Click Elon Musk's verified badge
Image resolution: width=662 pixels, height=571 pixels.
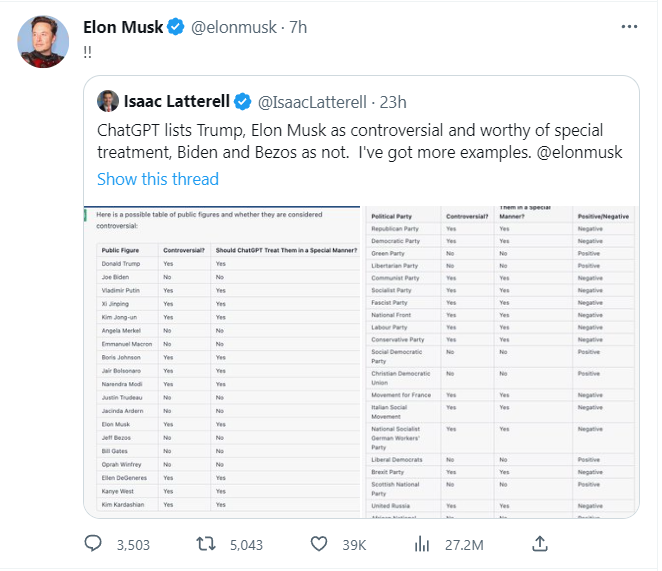175,27
